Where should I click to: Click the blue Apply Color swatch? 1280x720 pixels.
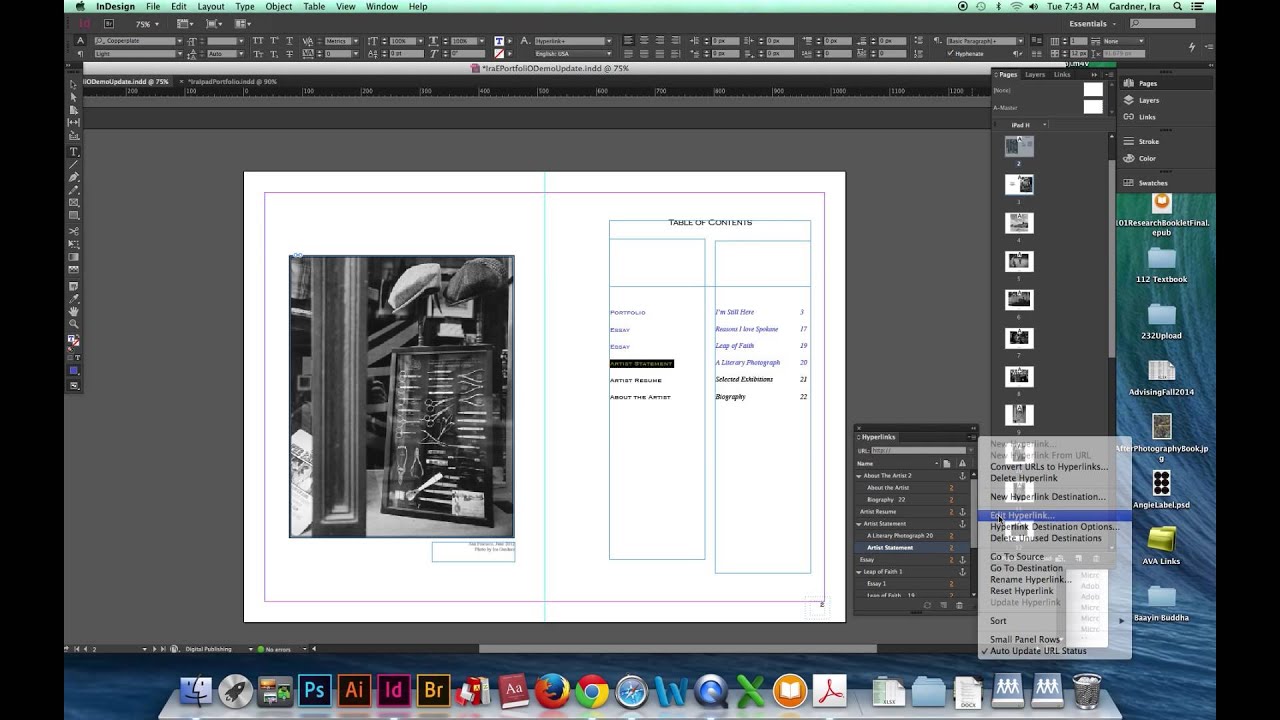pyautogui.click(x=74, y=371)
